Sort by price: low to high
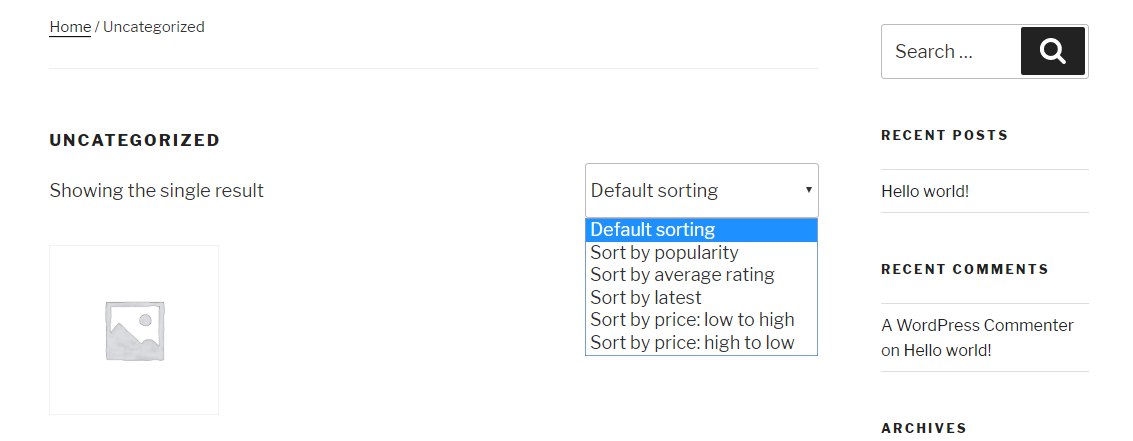Viewport: 1133px width, 441px height. [x=692, y=319]
